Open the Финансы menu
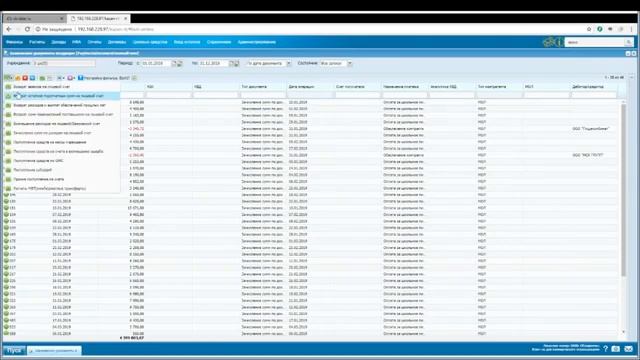The image size is (640, 360). tap(14, 42)
